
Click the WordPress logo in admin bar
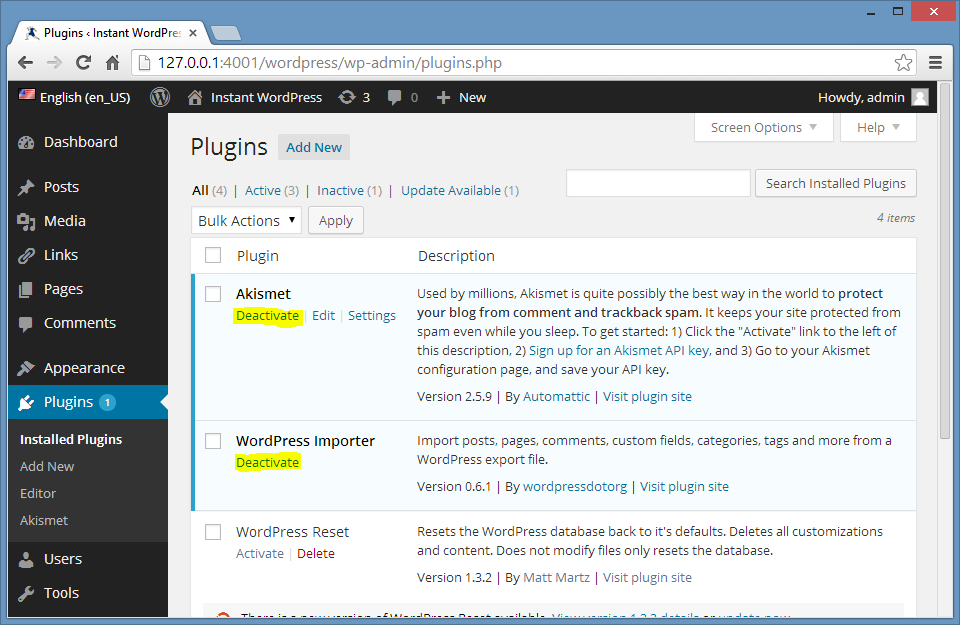pyautogui.click(x=160, y=97)
